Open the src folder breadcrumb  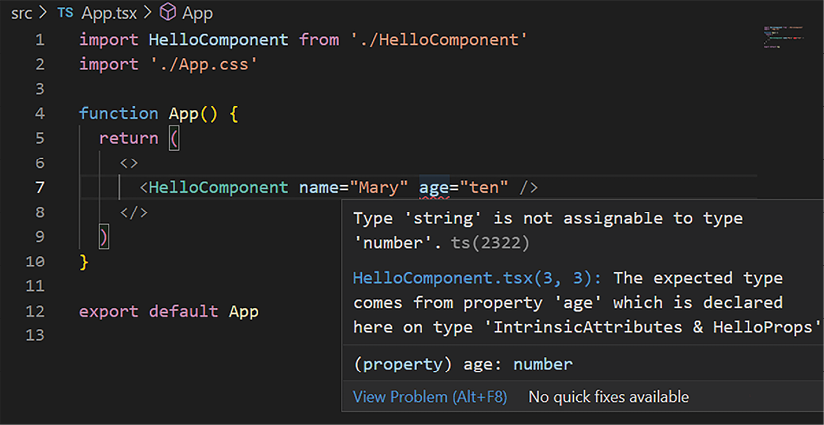click(22, 14)
